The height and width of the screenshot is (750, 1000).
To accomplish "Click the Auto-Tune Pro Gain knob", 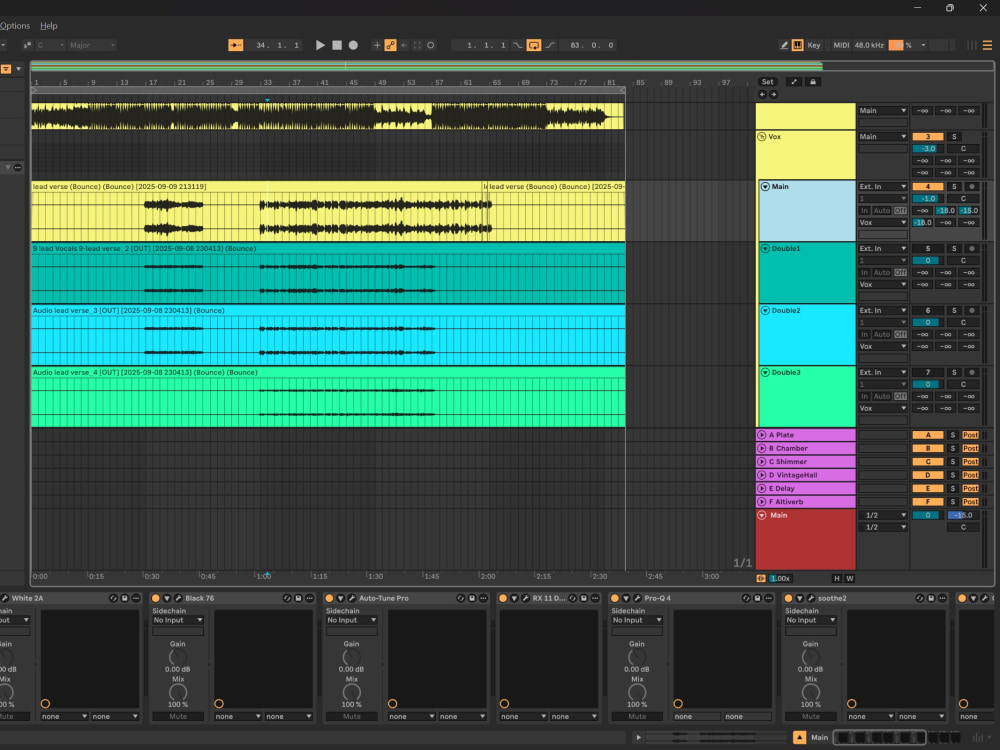I will [351, 657].
